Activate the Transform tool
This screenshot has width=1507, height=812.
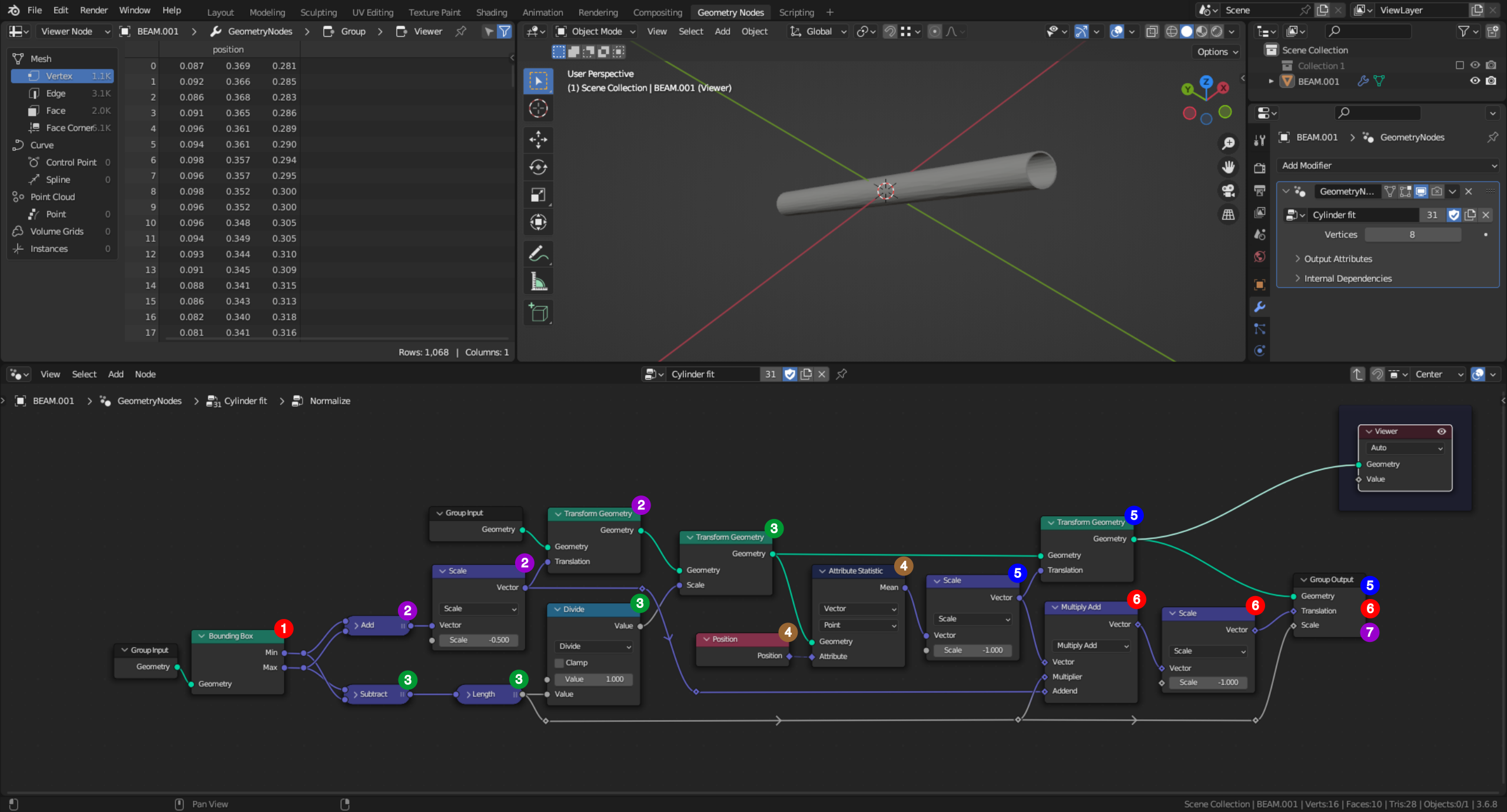538,222
